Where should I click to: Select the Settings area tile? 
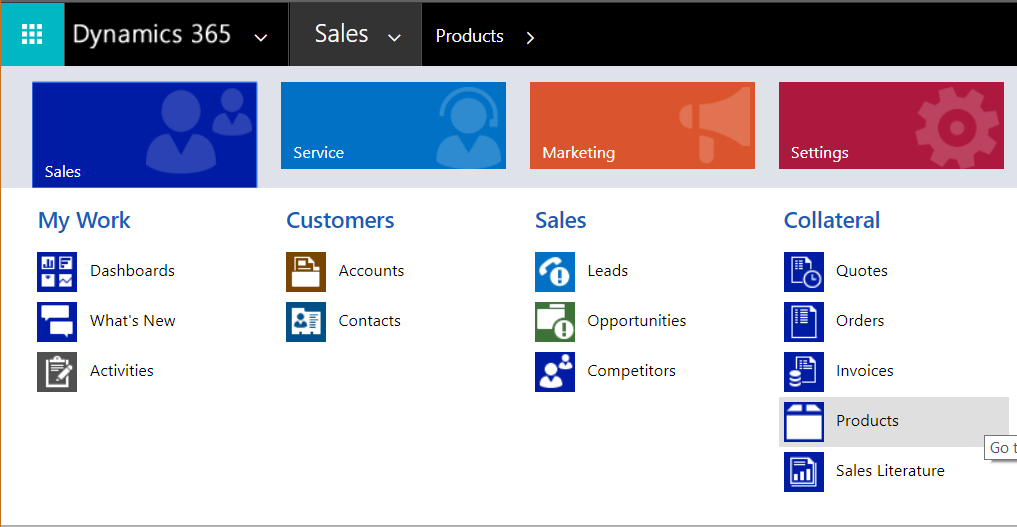pyautogui.click(x=891, y=125)
